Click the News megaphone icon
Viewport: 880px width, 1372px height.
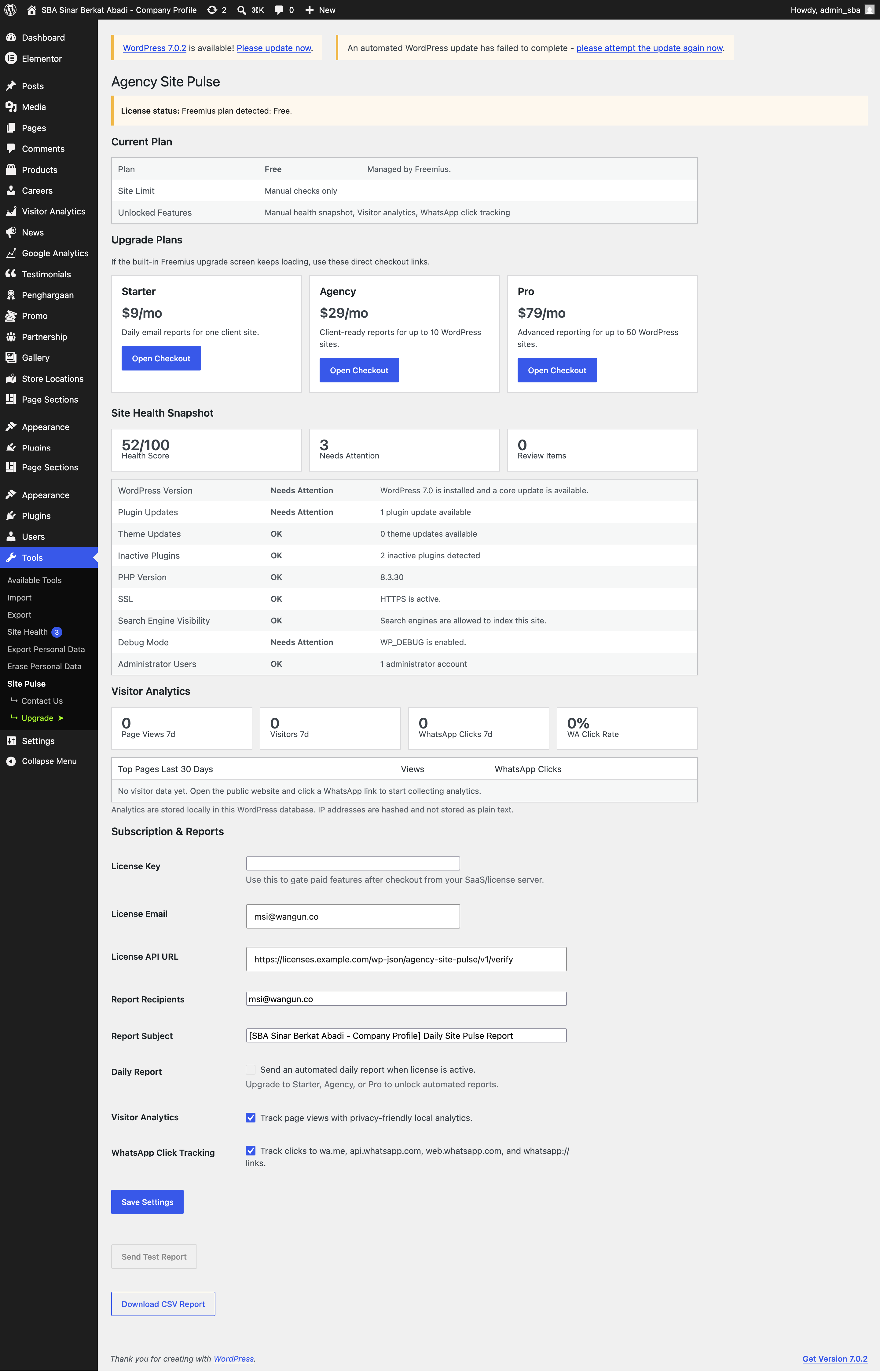[x=11, y=232]
